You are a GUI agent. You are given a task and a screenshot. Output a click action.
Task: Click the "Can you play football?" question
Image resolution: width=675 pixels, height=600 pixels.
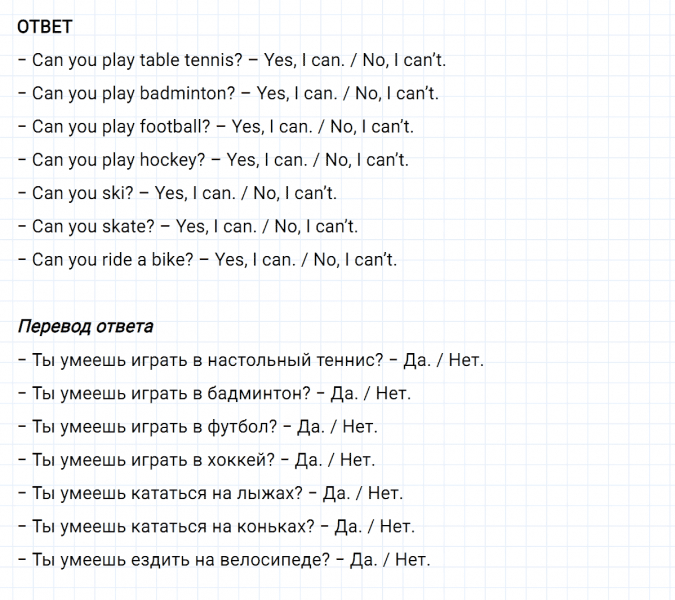click(x=121, y=127)
